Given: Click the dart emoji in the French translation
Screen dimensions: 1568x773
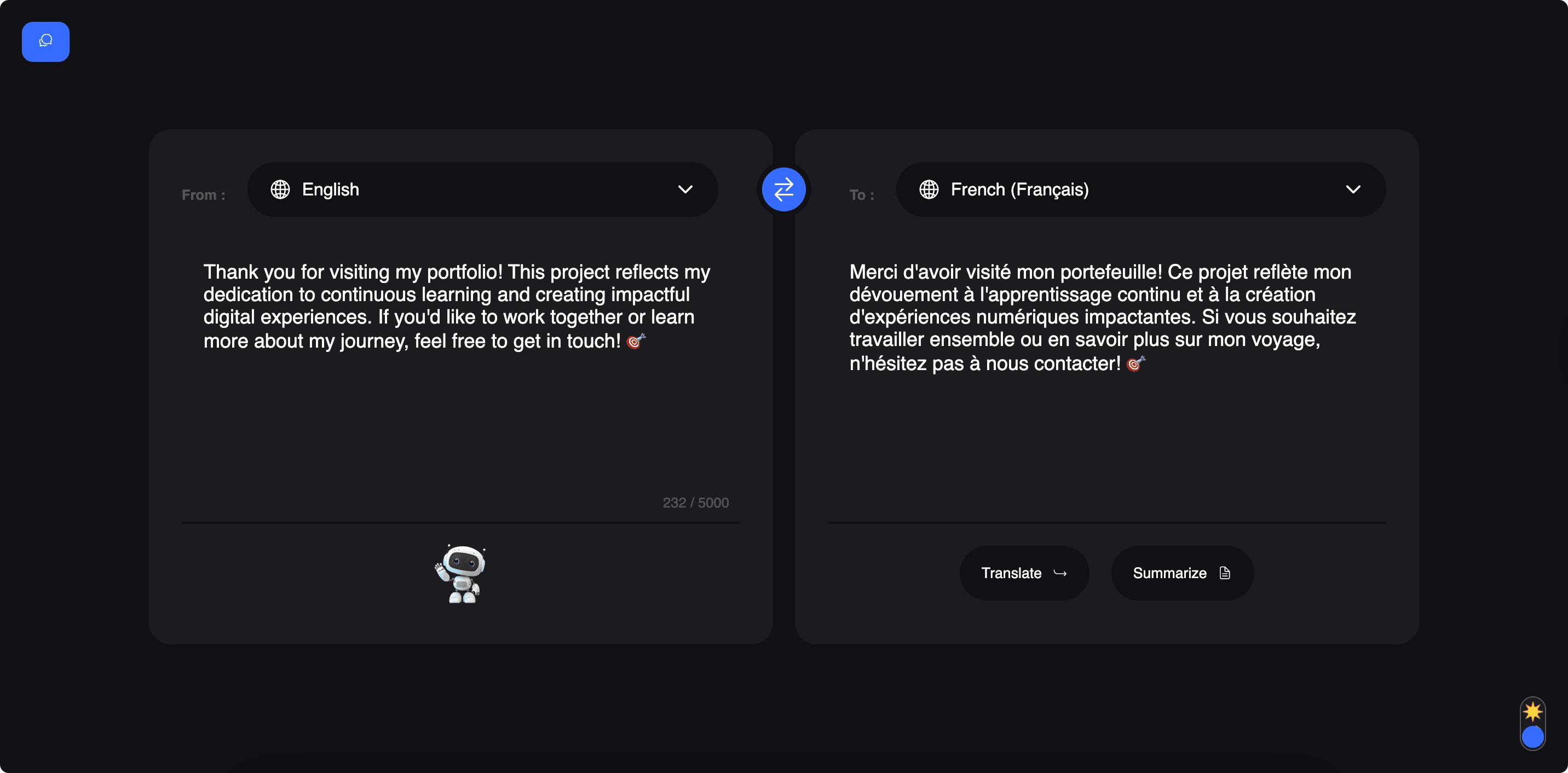Looking at the screenshot, I should click(x=1135, y=364).
